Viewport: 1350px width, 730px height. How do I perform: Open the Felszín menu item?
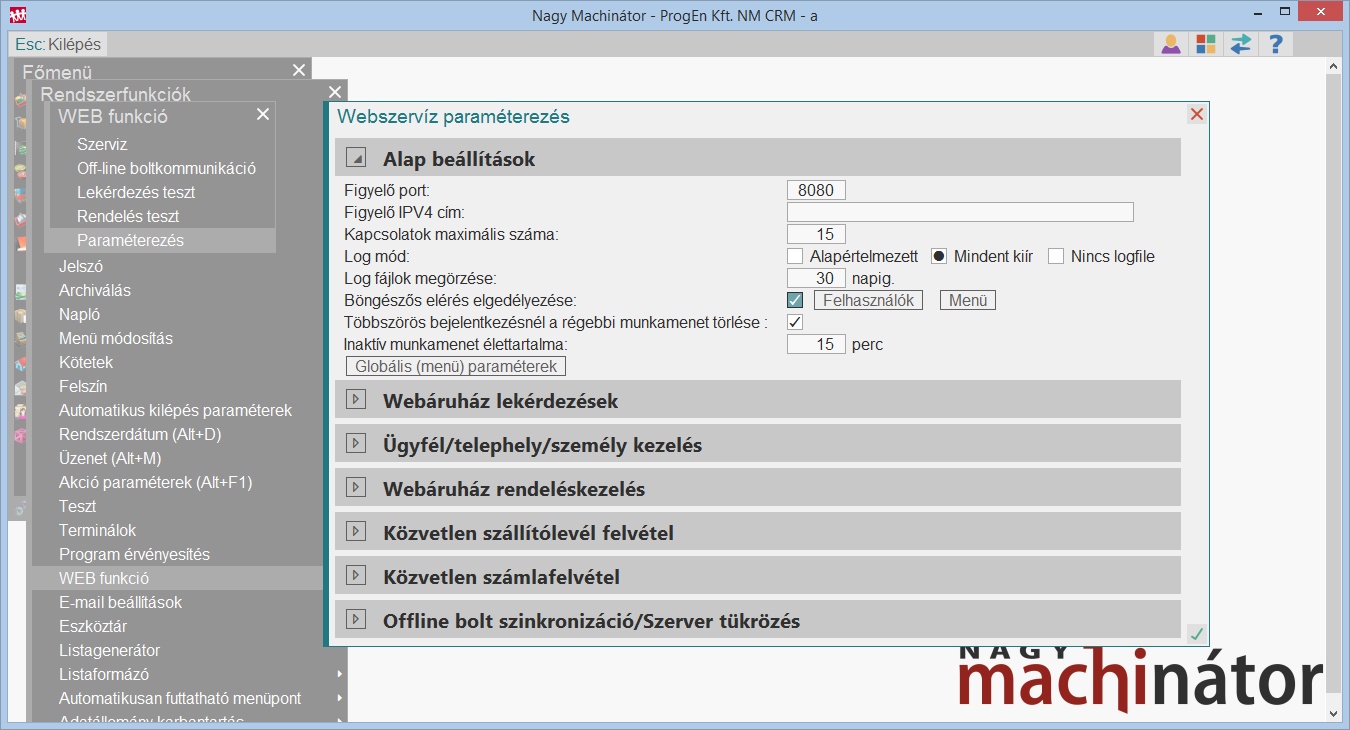(83, 386)
